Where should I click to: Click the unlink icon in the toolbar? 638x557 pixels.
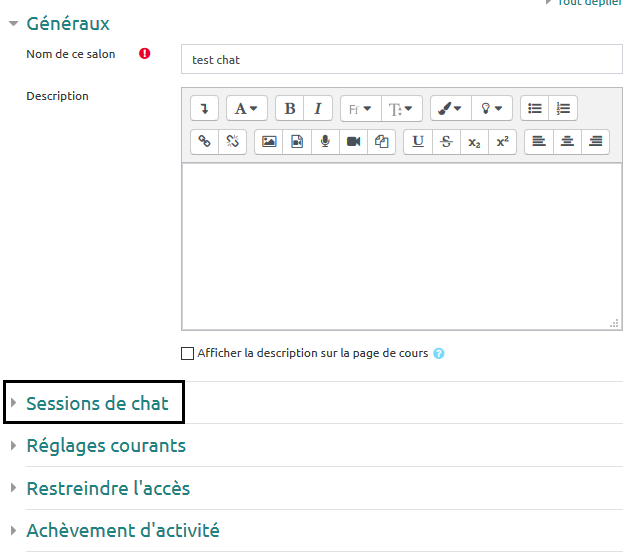pos(232,142)
